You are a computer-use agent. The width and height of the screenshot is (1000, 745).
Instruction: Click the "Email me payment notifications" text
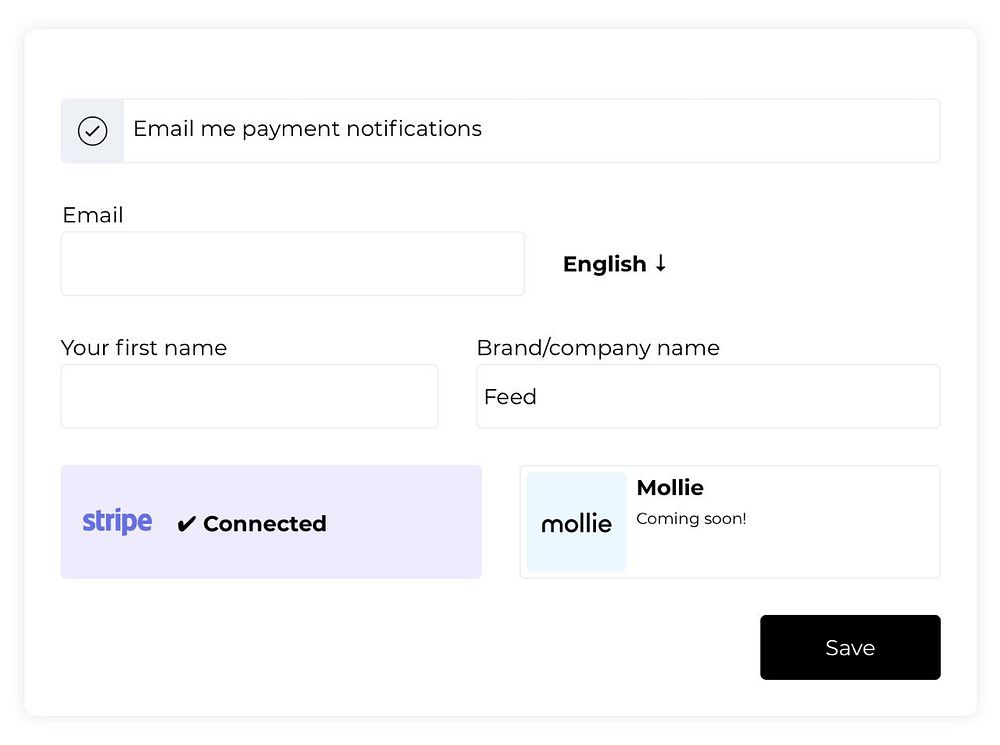click(307, 129)
